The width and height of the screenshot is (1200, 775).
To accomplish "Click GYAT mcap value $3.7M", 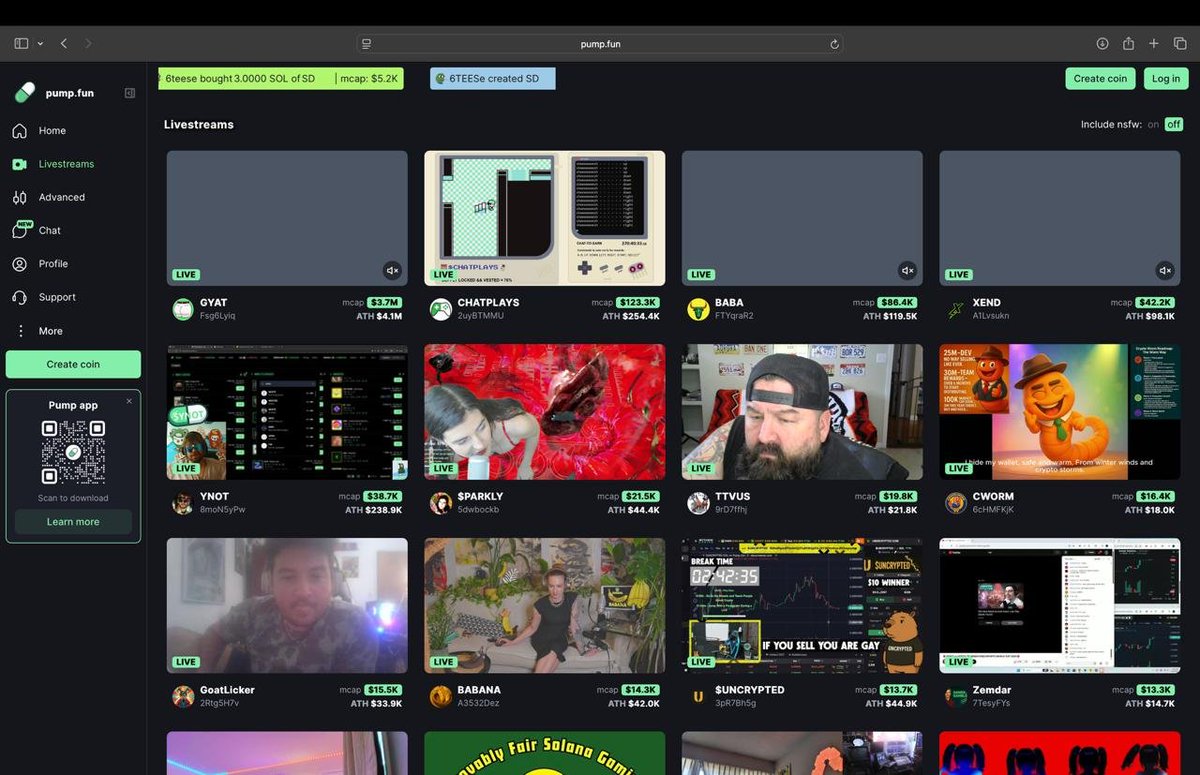I will point(384,302).
